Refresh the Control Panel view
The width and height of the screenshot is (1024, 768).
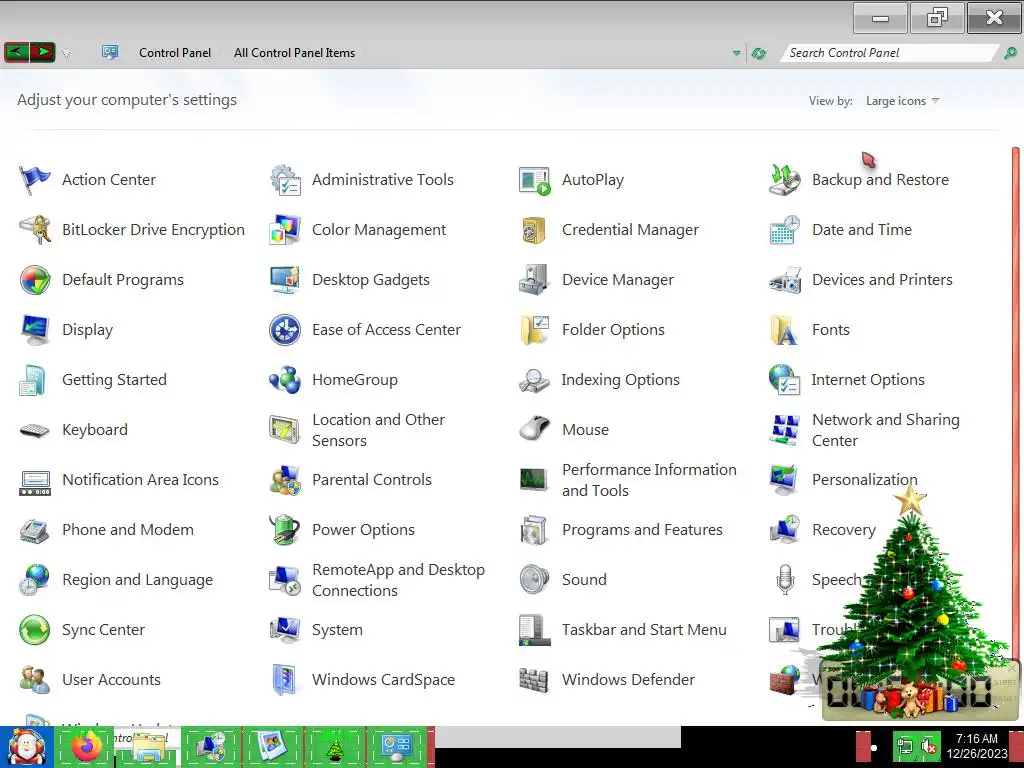[x=759, y=54]
